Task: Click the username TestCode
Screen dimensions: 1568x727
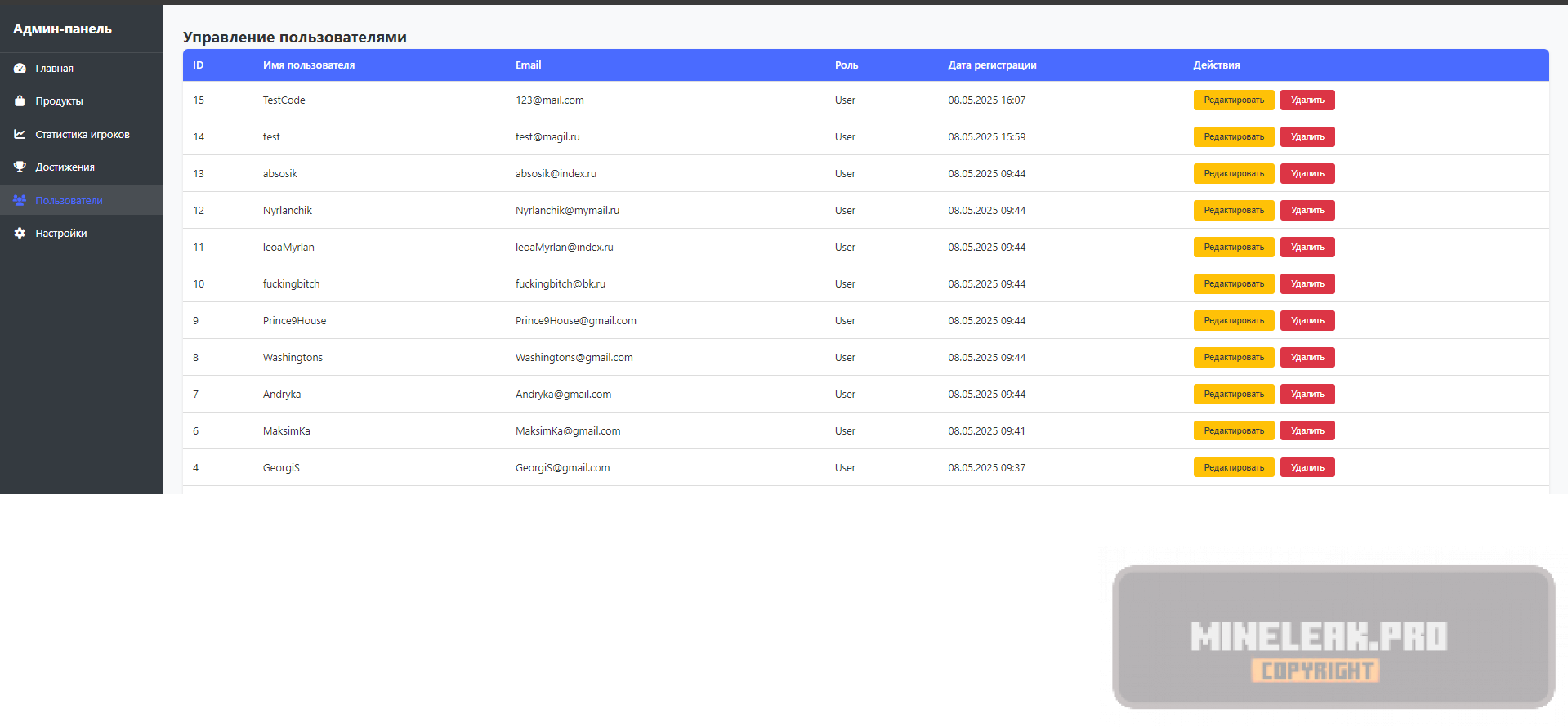Action: (284, 100)
